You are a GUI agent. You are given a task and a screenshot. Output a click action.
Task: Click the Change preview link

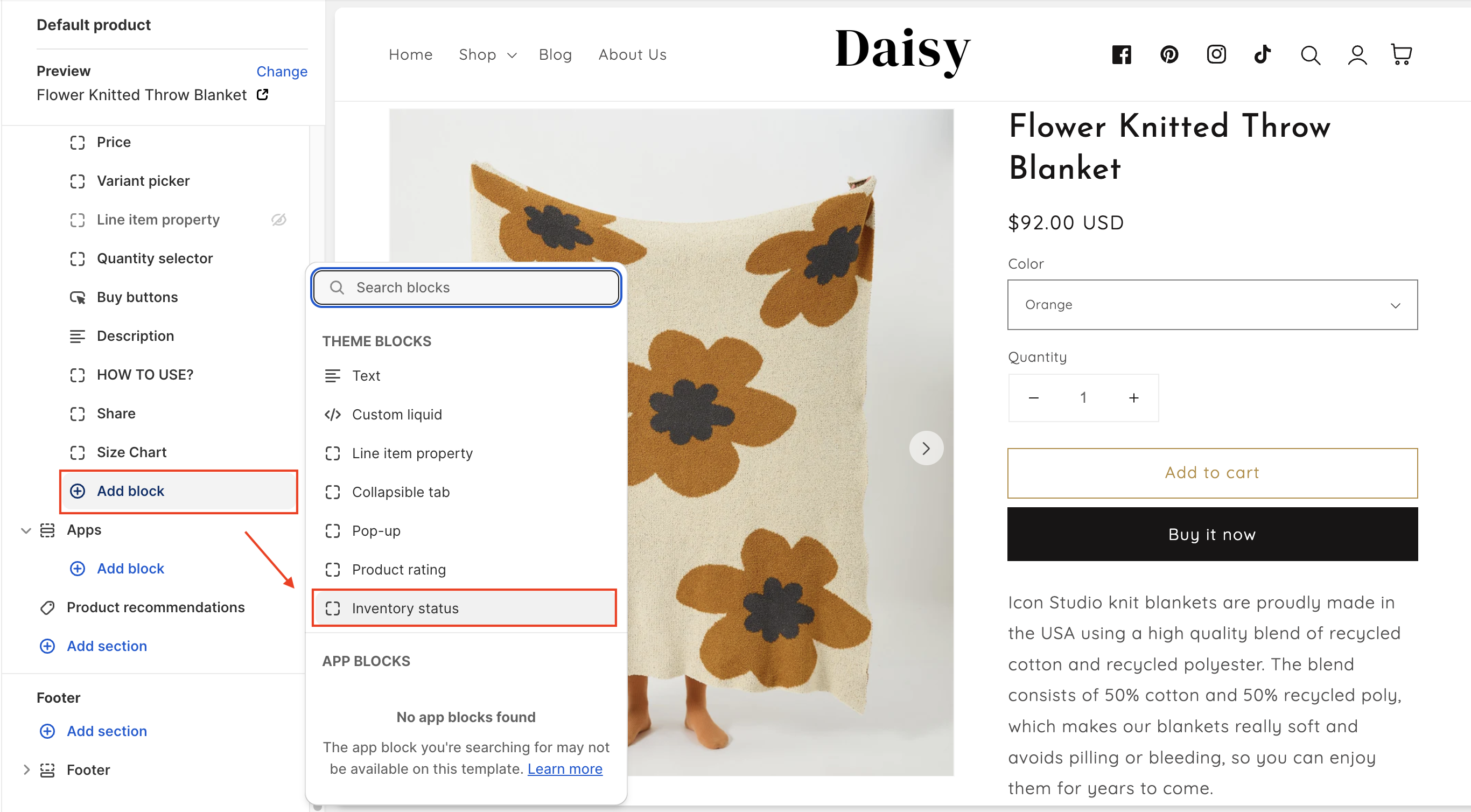(282, 72)
